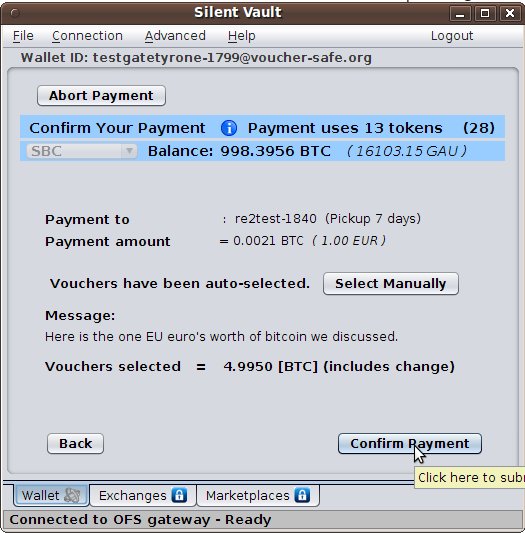This screenshot has height=533, width=525.
Task: Click the Abort Payment button
Action: click(101, 96)
